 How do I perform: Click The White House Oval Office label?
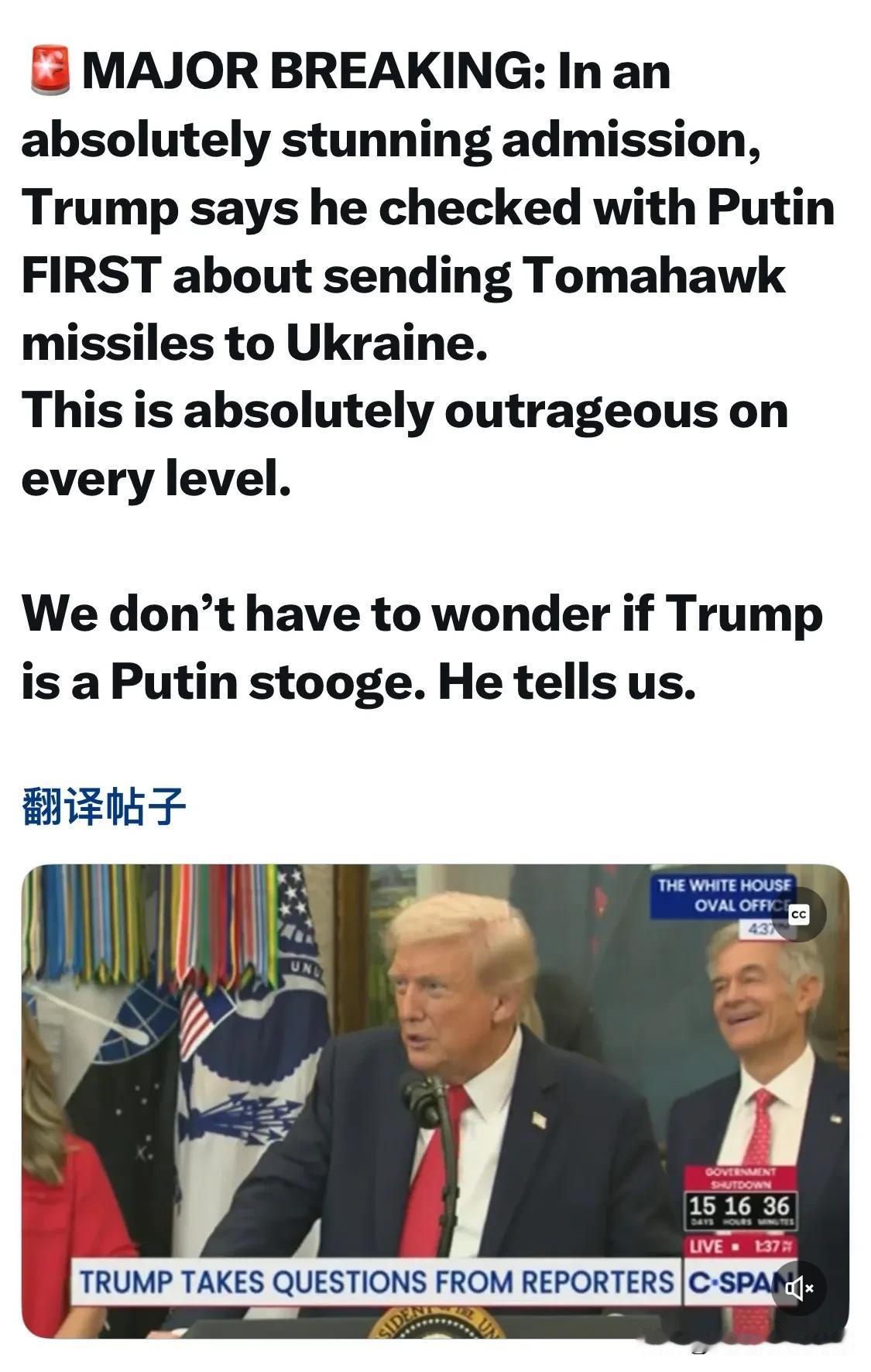pyautogui.click(x=724, y=896)
